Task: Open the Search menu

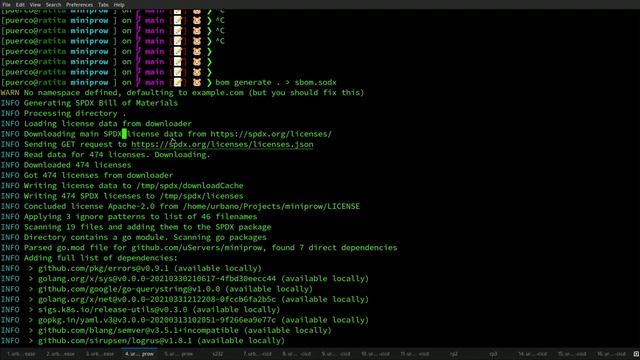Action: coord(53,4)
